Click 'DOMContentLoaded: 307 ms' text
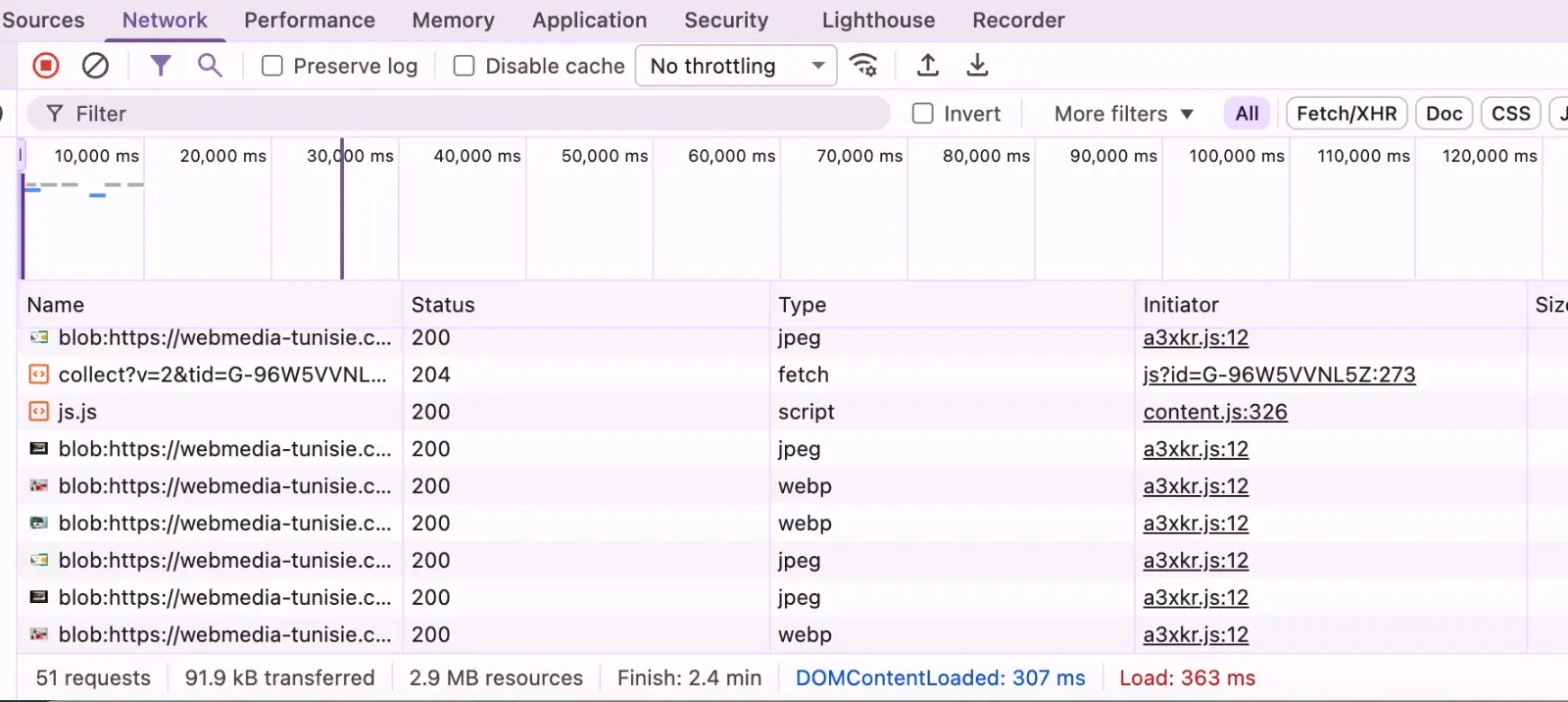The height and width of the screenshot is (702, 1568). pyautogui.click(x=941, y=678)
